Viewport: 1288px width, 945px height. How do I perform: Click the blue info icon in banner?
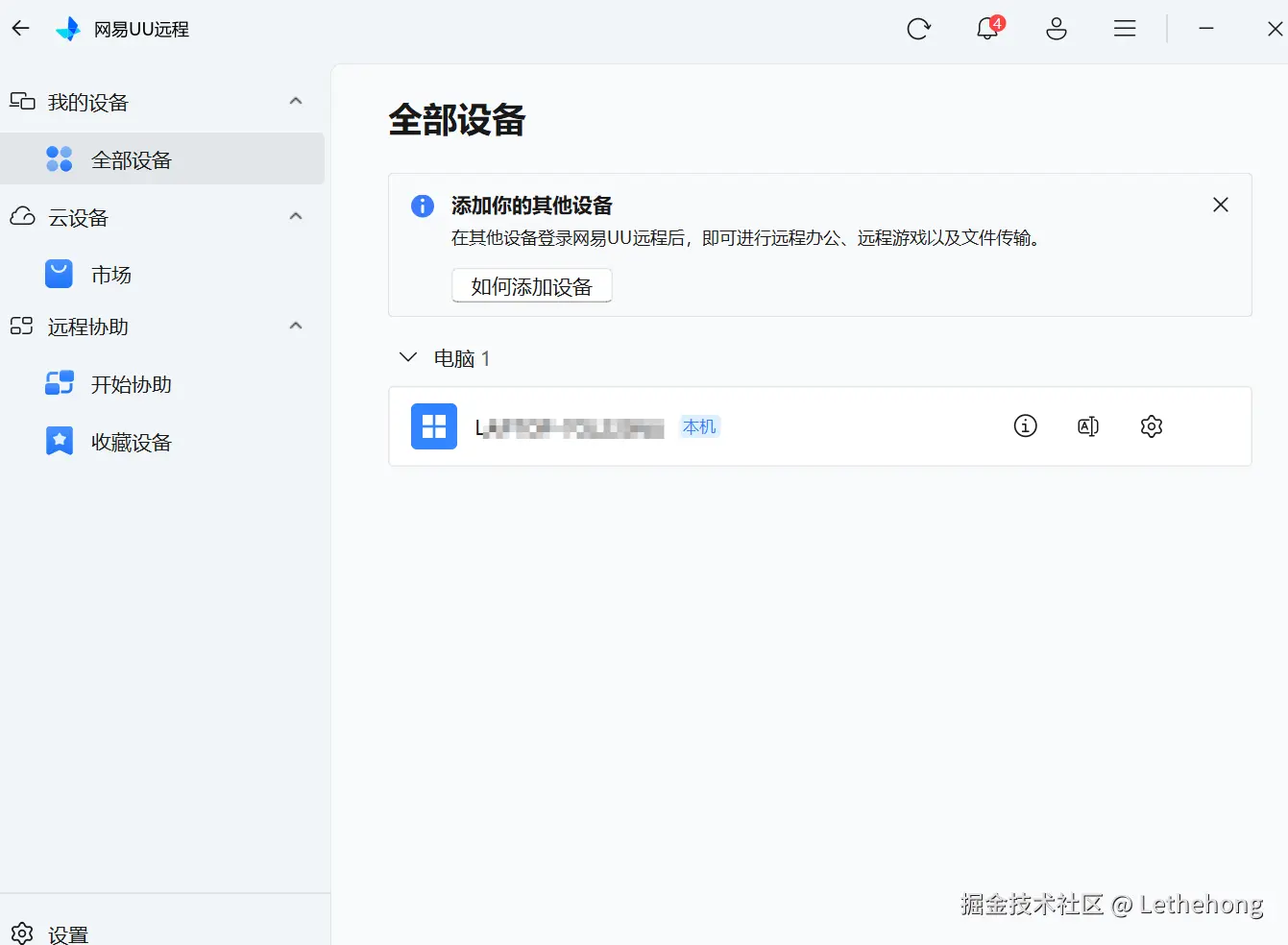pos(423,206)
